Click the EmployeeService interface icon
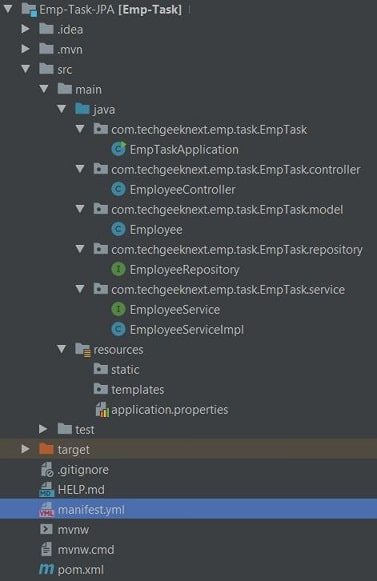The width and height of the screenshot is (377, 581). pyautogui.click(x=118, y=309)
